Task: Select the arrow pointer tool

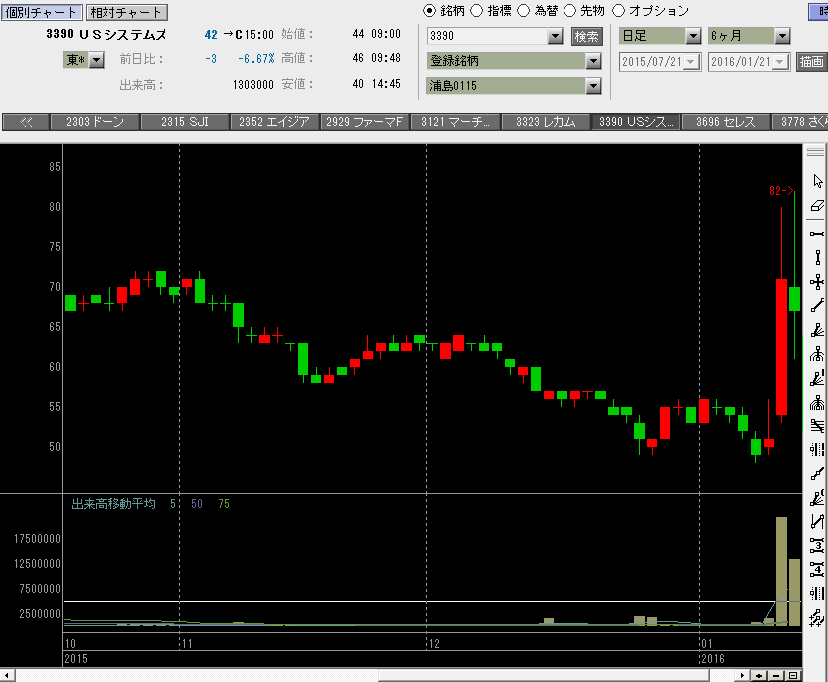Action: (817, 181)
